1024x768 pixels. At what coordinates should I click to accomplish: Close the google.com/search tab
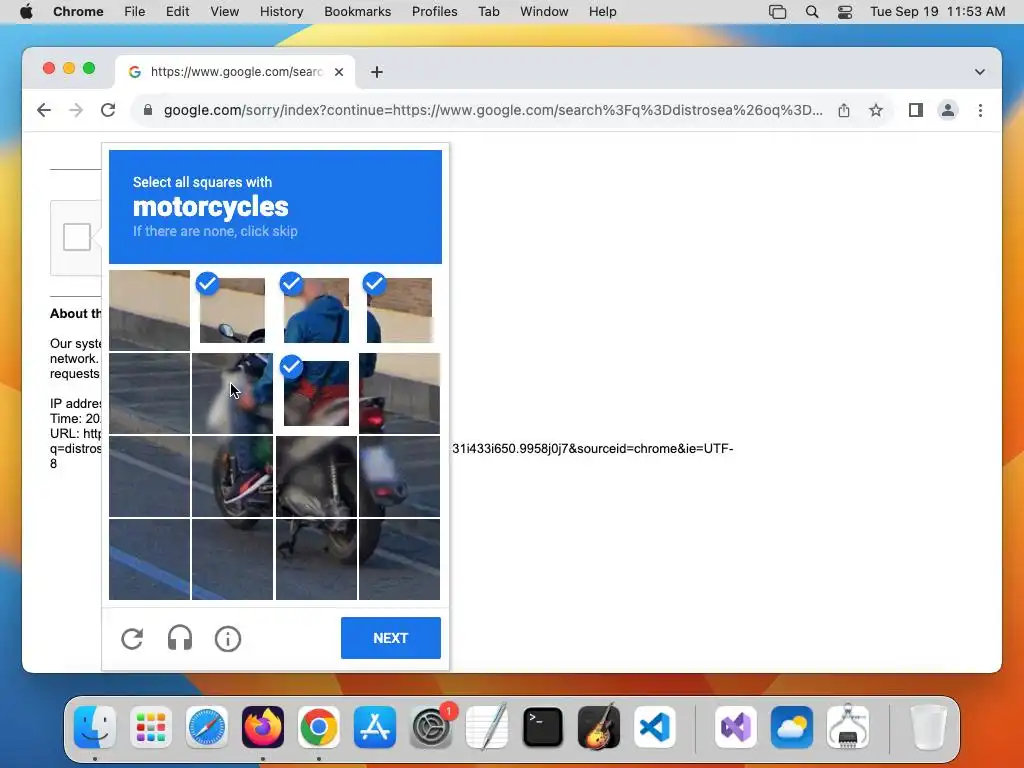coord(339,72)
